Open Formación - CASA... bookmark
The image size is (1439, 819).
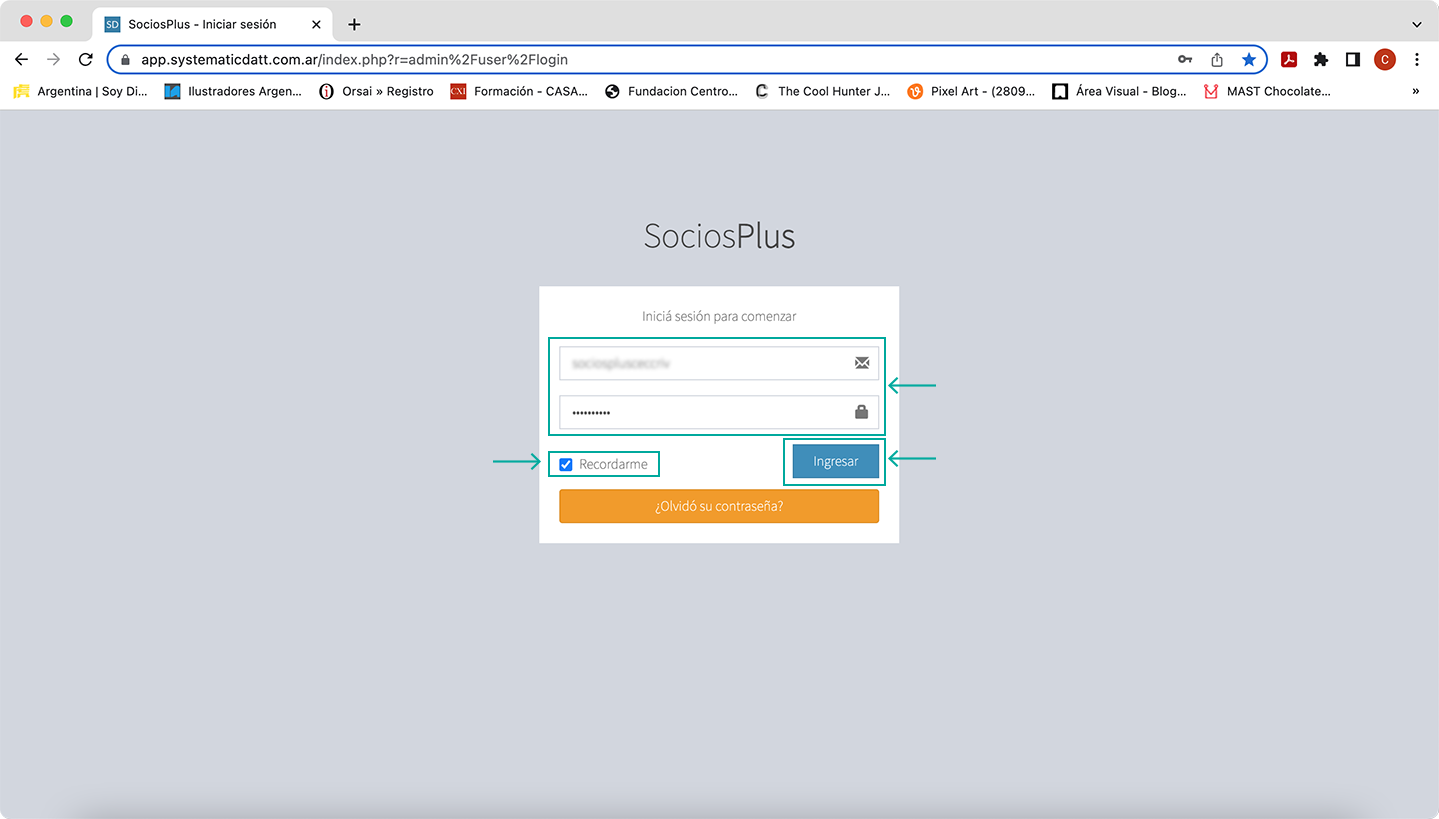[519, 91]
